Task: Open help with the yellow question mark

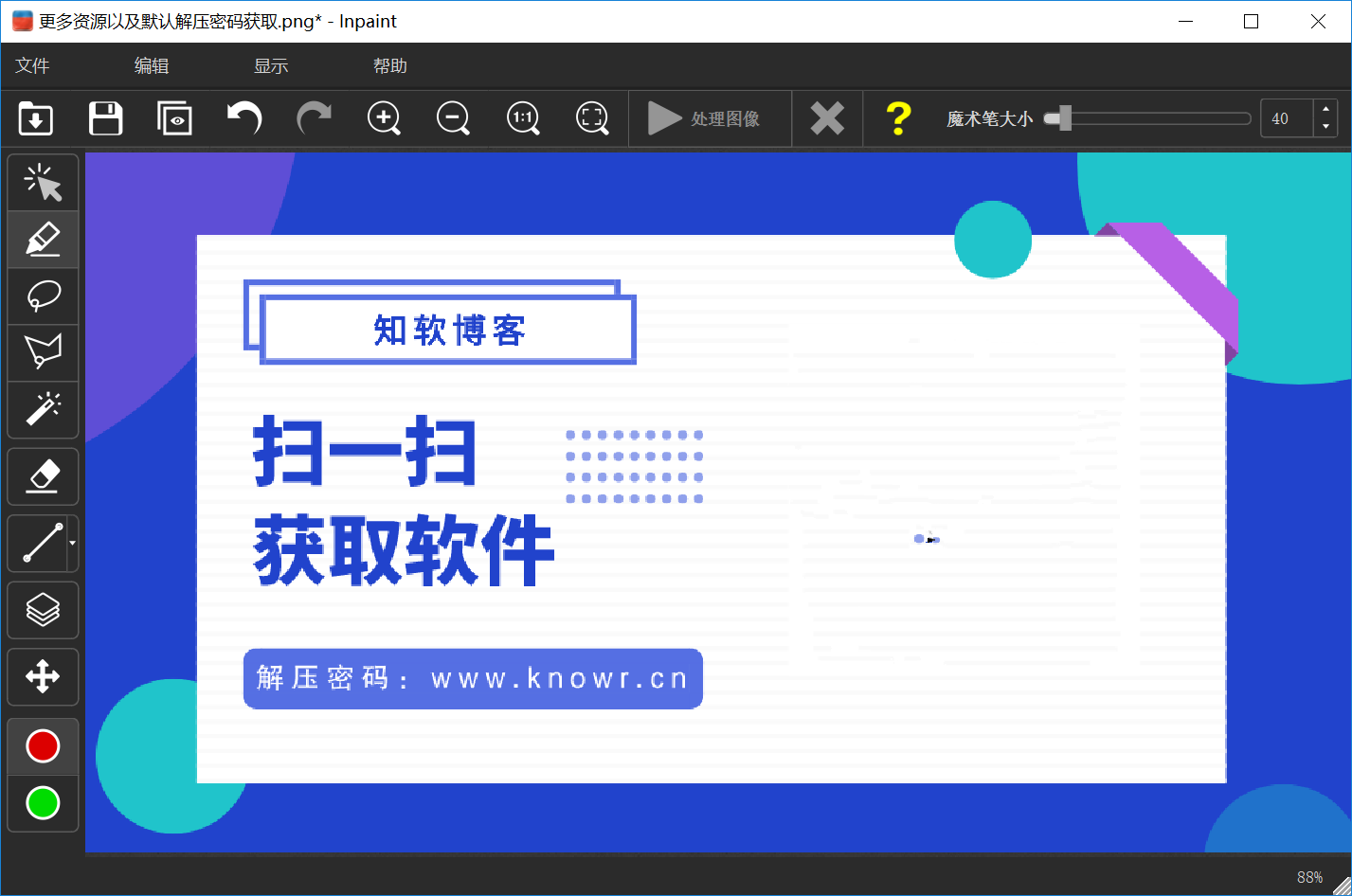Action: (x=898, y=118)
